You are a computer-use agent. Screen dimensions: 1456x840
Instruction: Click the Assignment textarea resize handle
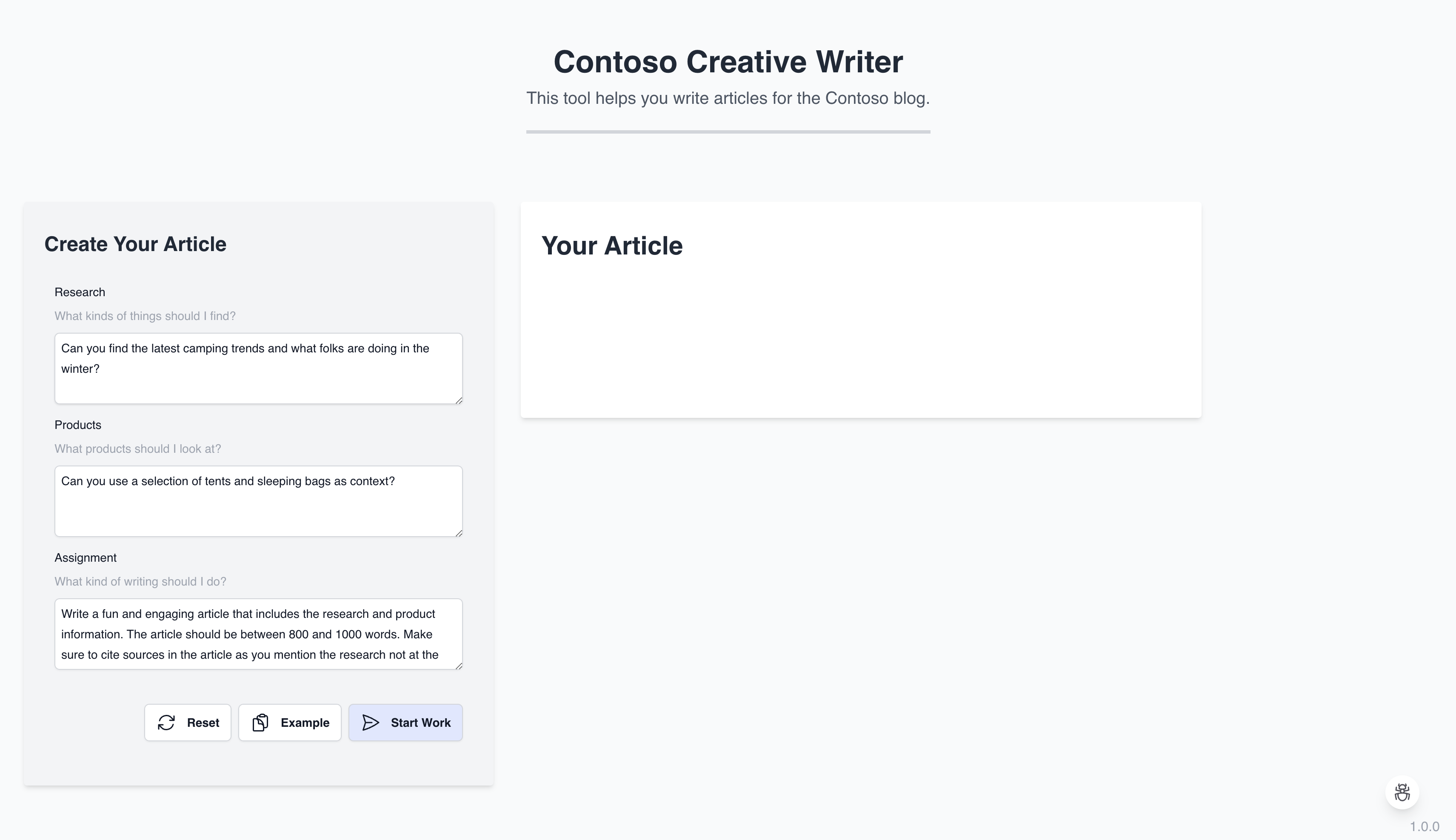click(x=459, y=665)
